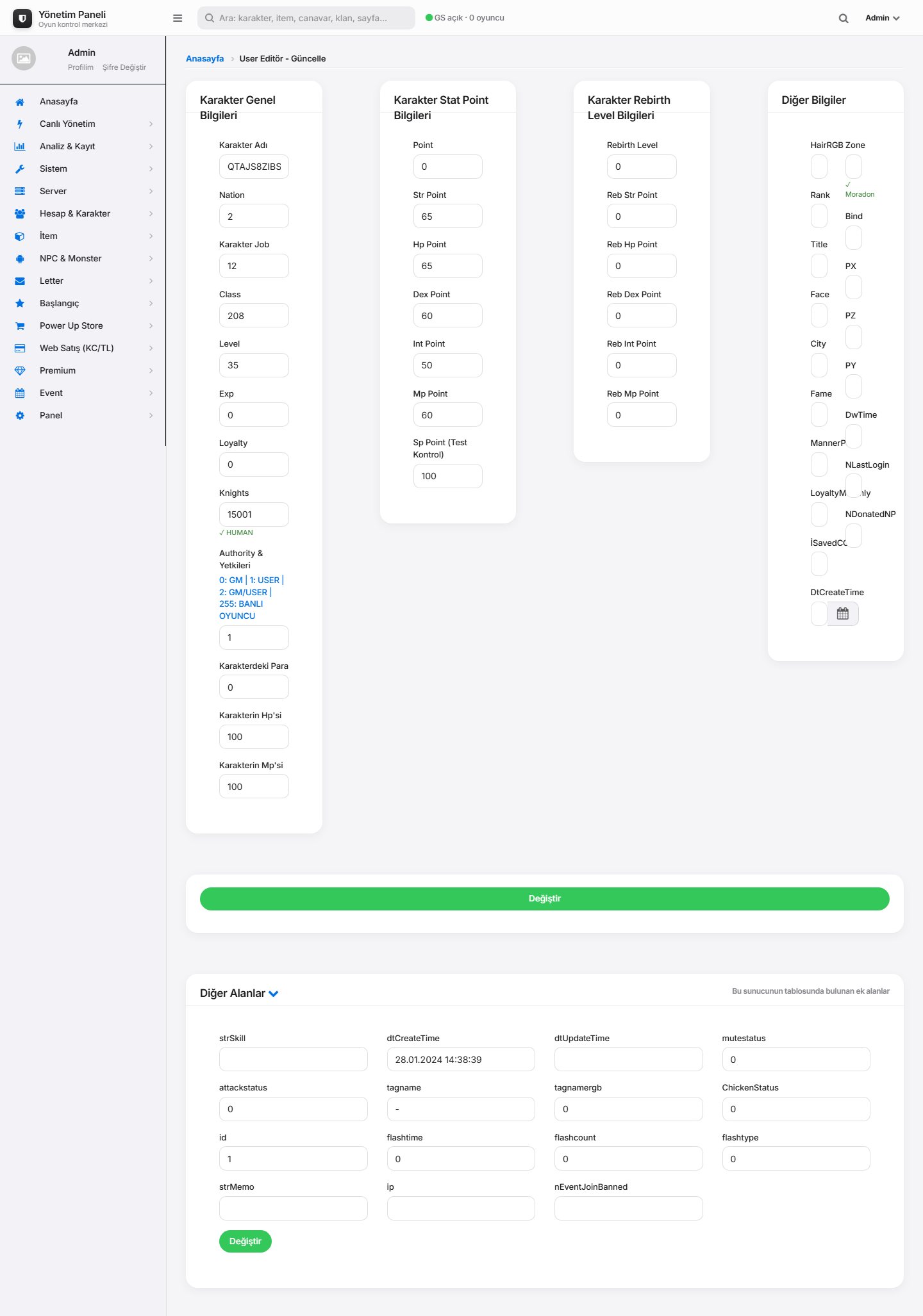
Task: Click the İtem cube icon
Action: point(20,236)
